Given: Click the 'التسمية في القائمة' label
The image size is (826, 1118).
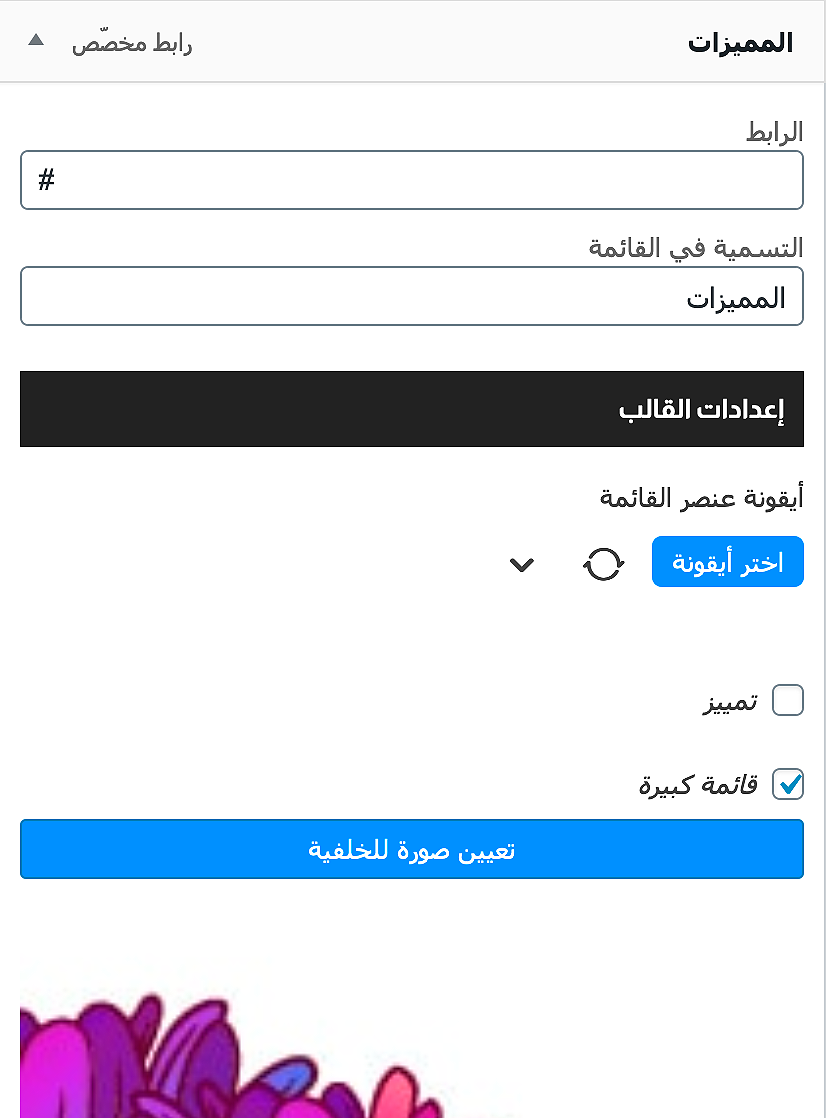Looking at the screenshot, I should [696, 248].
